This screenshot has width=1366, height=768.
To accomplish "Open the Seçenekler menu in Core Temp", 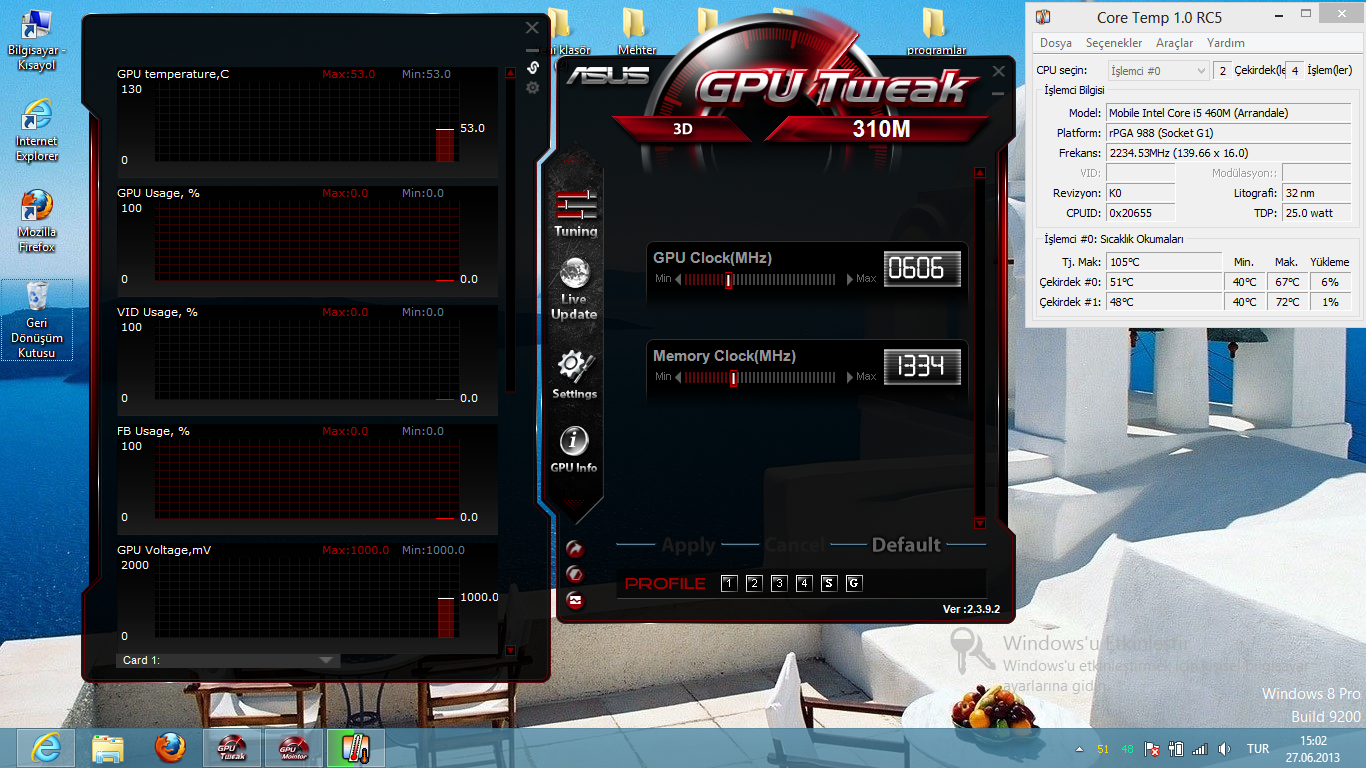I will pos(1114,43).
